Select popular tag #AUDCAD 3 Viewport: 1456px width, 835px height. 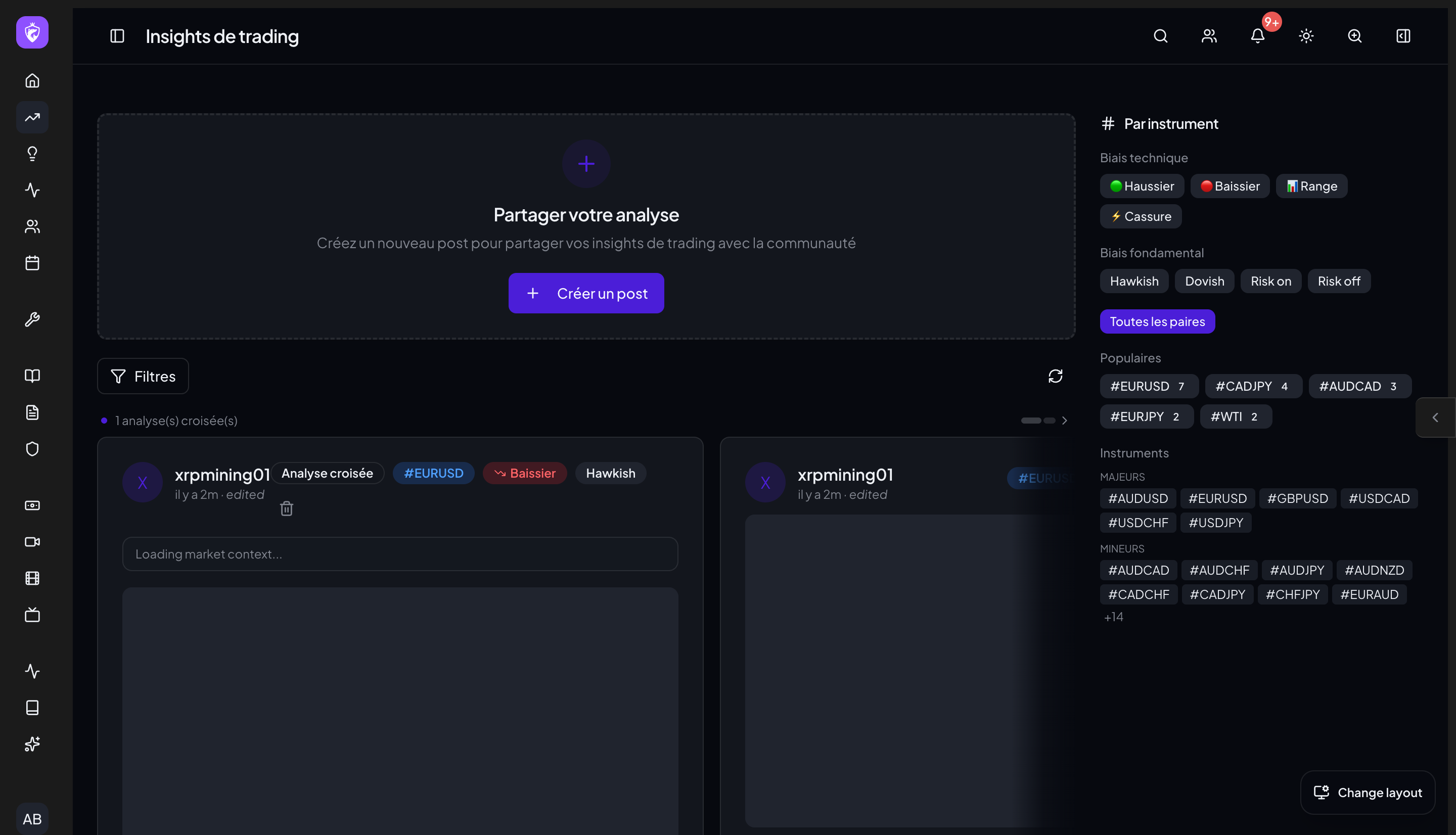[1359, 386]
